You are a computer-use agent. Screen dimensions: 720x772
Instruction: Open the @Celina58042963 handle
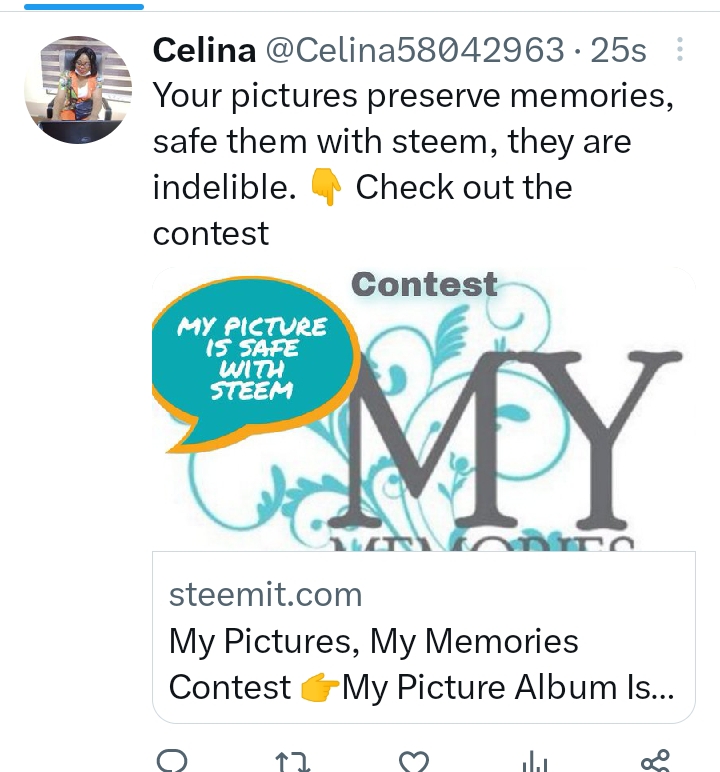[415, 50]
